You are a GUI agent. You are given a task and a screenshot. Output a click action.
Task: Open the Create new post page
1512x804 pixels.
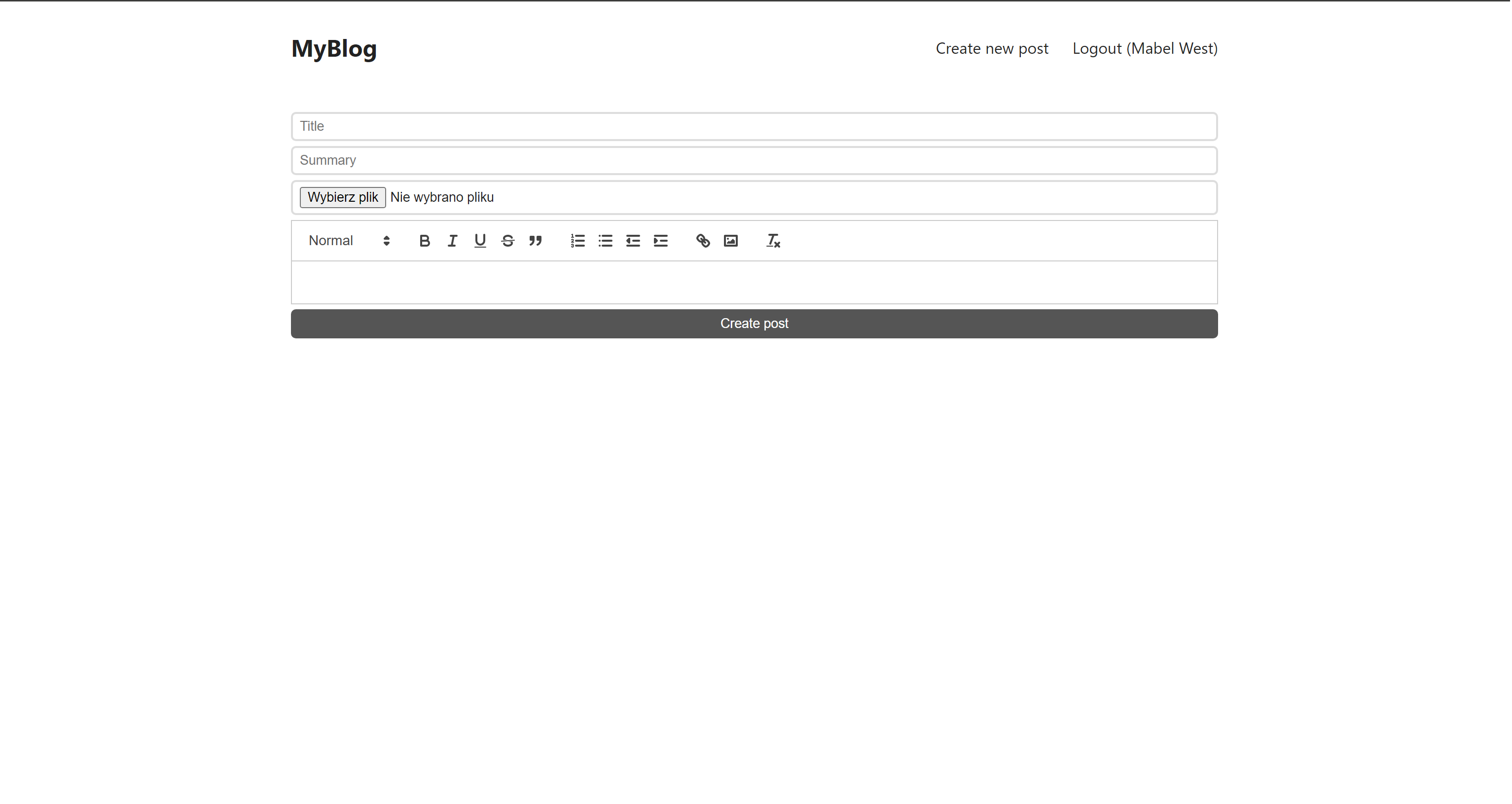pos(992,48)
